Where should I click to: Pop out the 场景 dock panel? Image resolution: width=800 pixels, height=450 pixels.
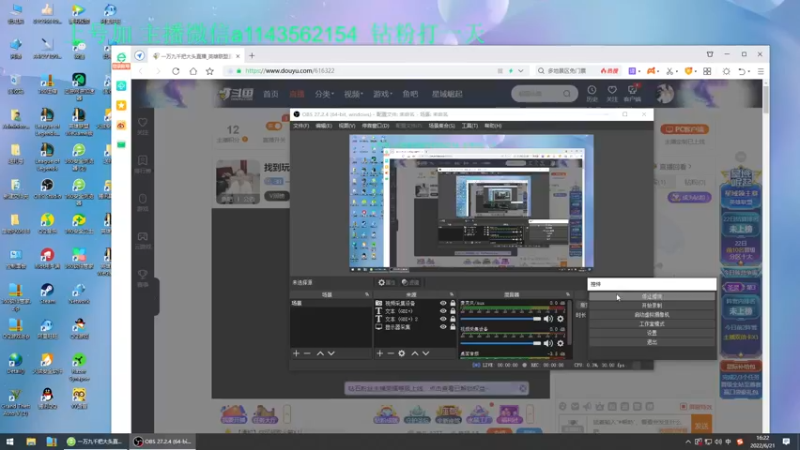[367, 294]
